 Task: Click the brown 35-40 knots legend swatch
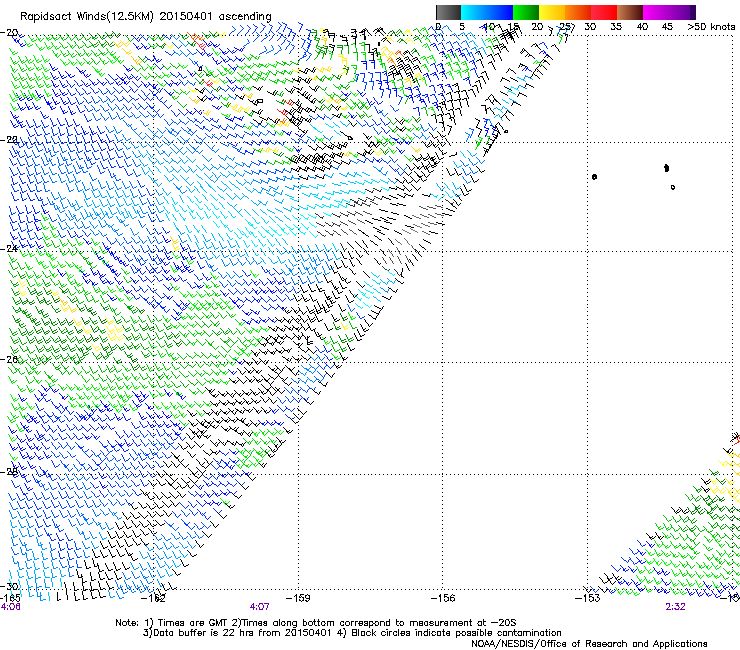point(630,12)
